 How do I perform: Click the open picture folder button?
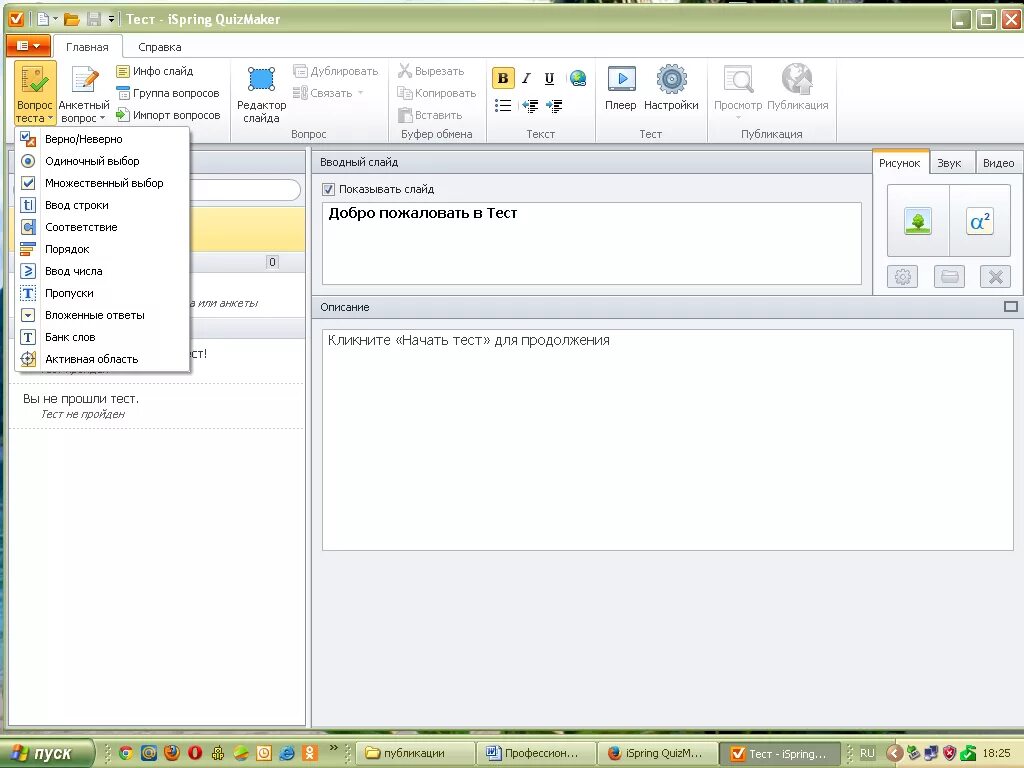[x=949, y=277]
